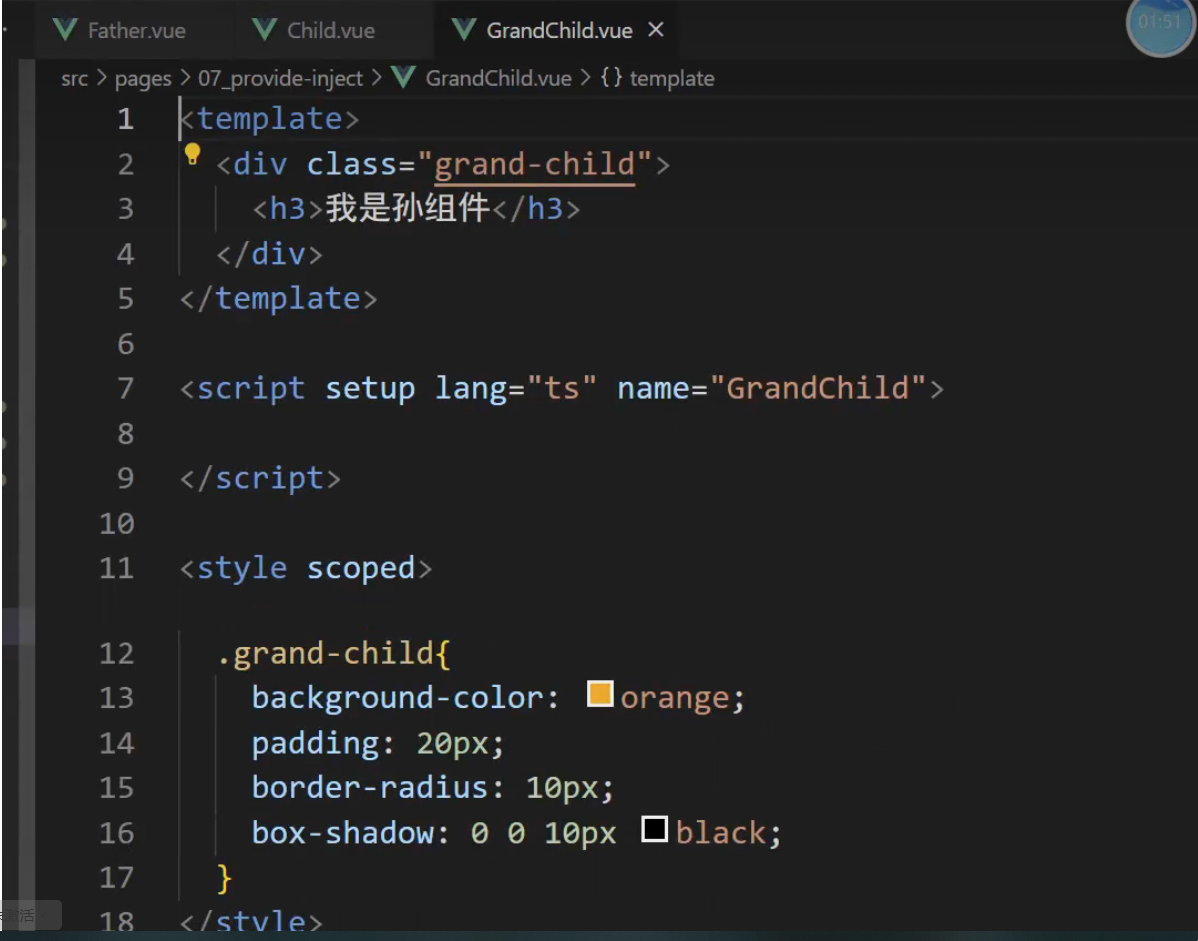Open the GrandChild.vue breadcrumb item

(498, 79)
